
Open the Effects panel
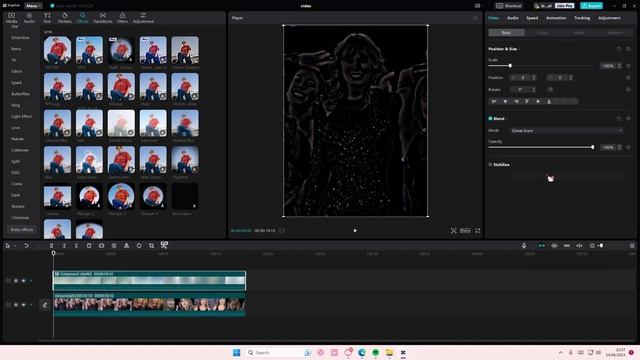(82, 18)
